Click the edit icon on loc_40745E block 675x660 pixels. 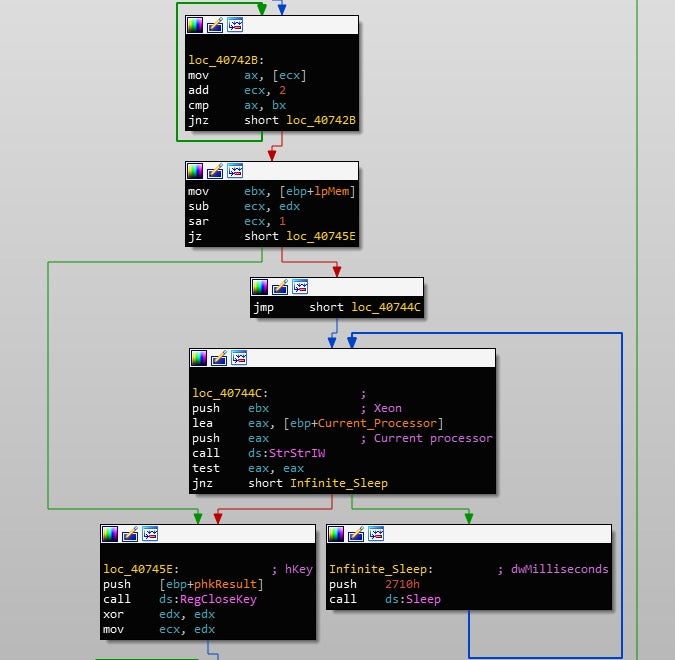[x=129, y=534]
